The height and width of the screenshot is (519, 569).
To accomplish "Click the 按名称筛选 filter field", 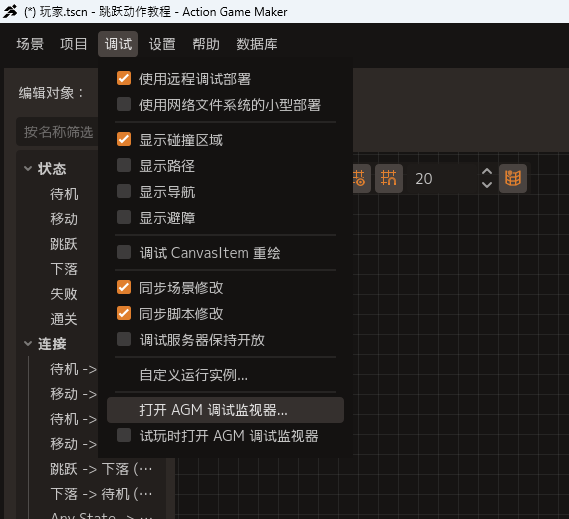I will [58, 132].
